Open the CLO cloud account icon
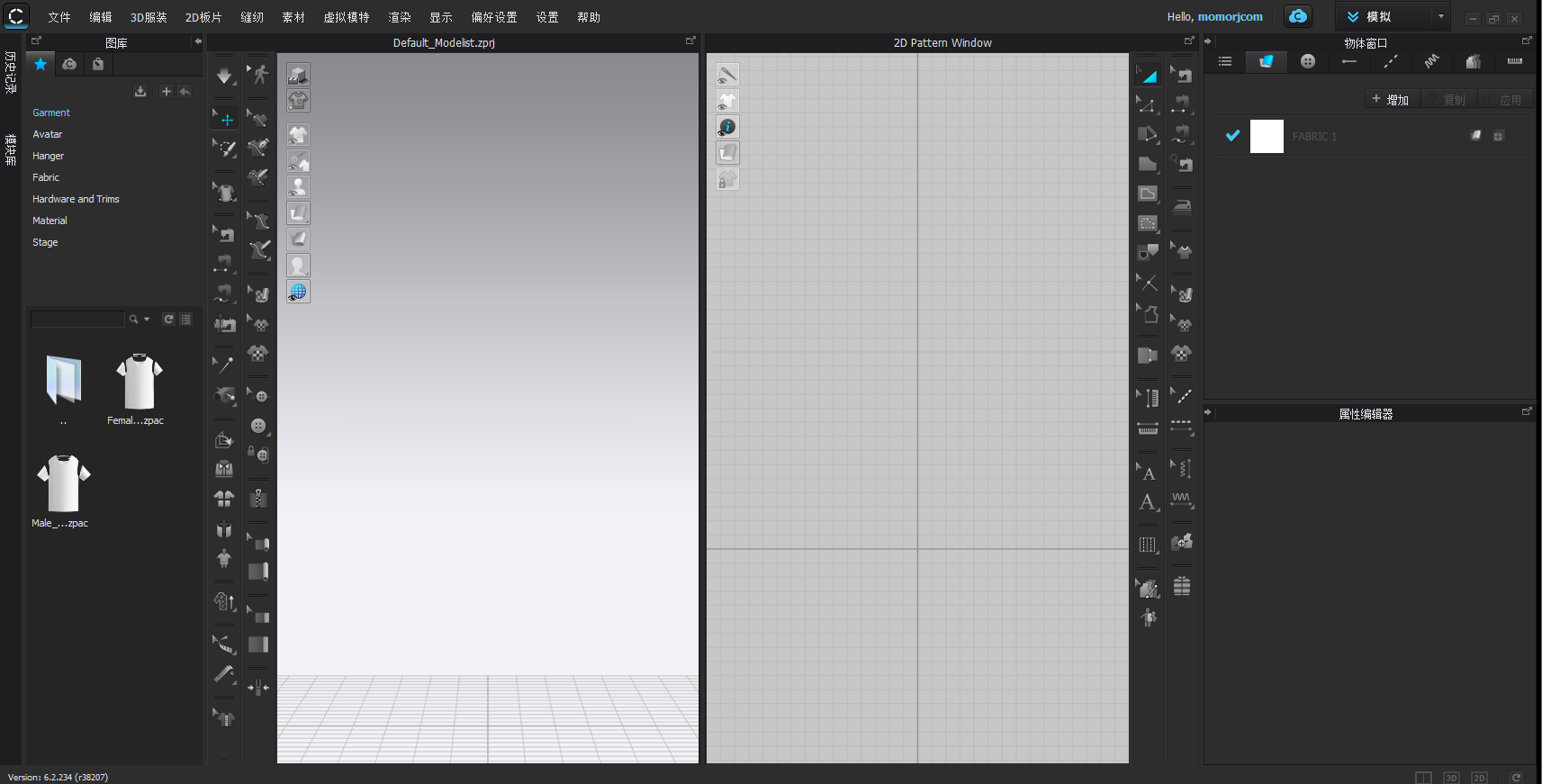Viewport: 1542px width, 784px height. coord(1297,16)
